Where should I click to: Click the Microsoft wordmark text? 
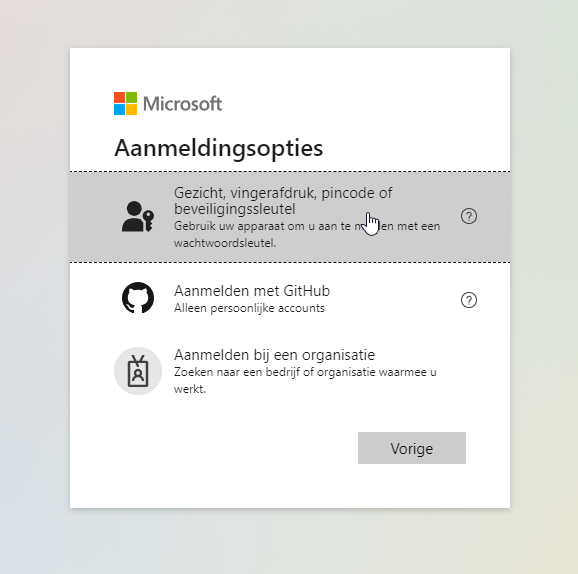(x=182, y=104)
